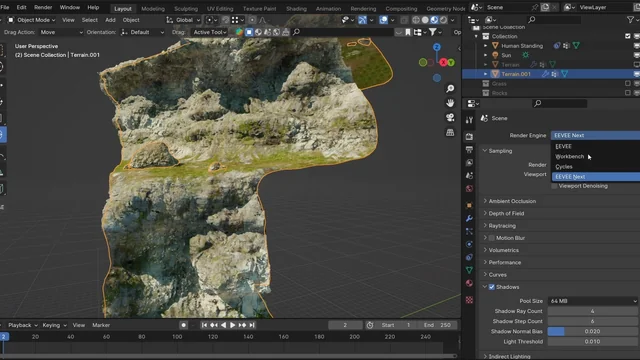This screenshot has height=360, width=640.
Task: Switch to the Shading workspace tab
Action: click(x=296, y=9)
